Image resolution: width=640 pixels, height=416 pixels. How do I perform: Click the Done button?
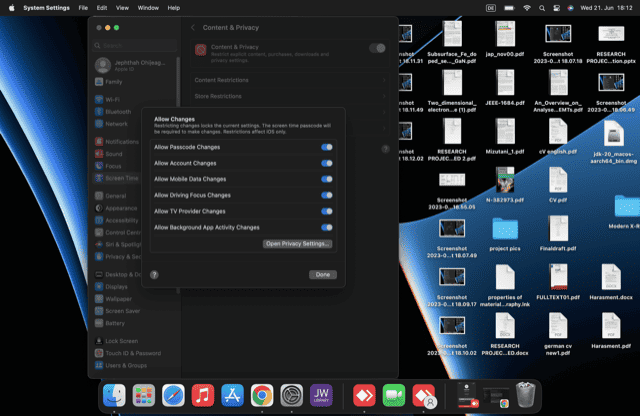tap(322, 275)
